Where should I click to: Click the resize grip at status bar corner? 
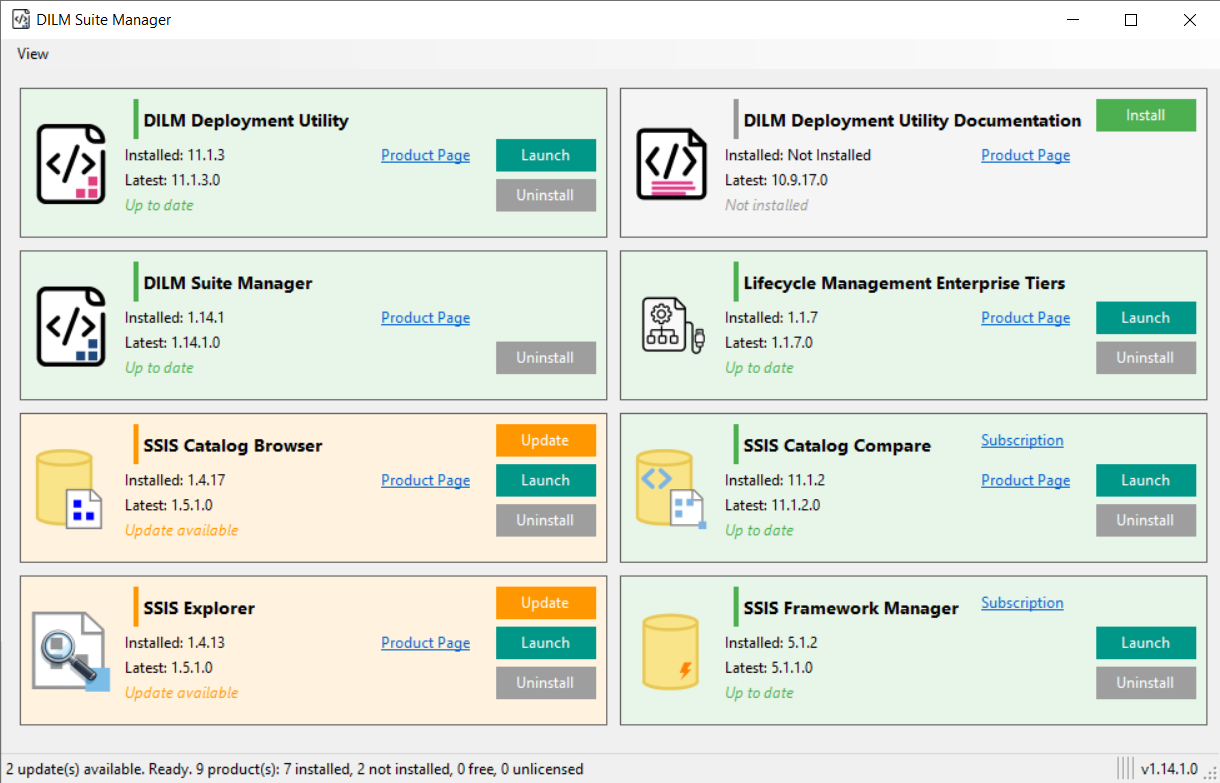click(x=1210, y=773)
